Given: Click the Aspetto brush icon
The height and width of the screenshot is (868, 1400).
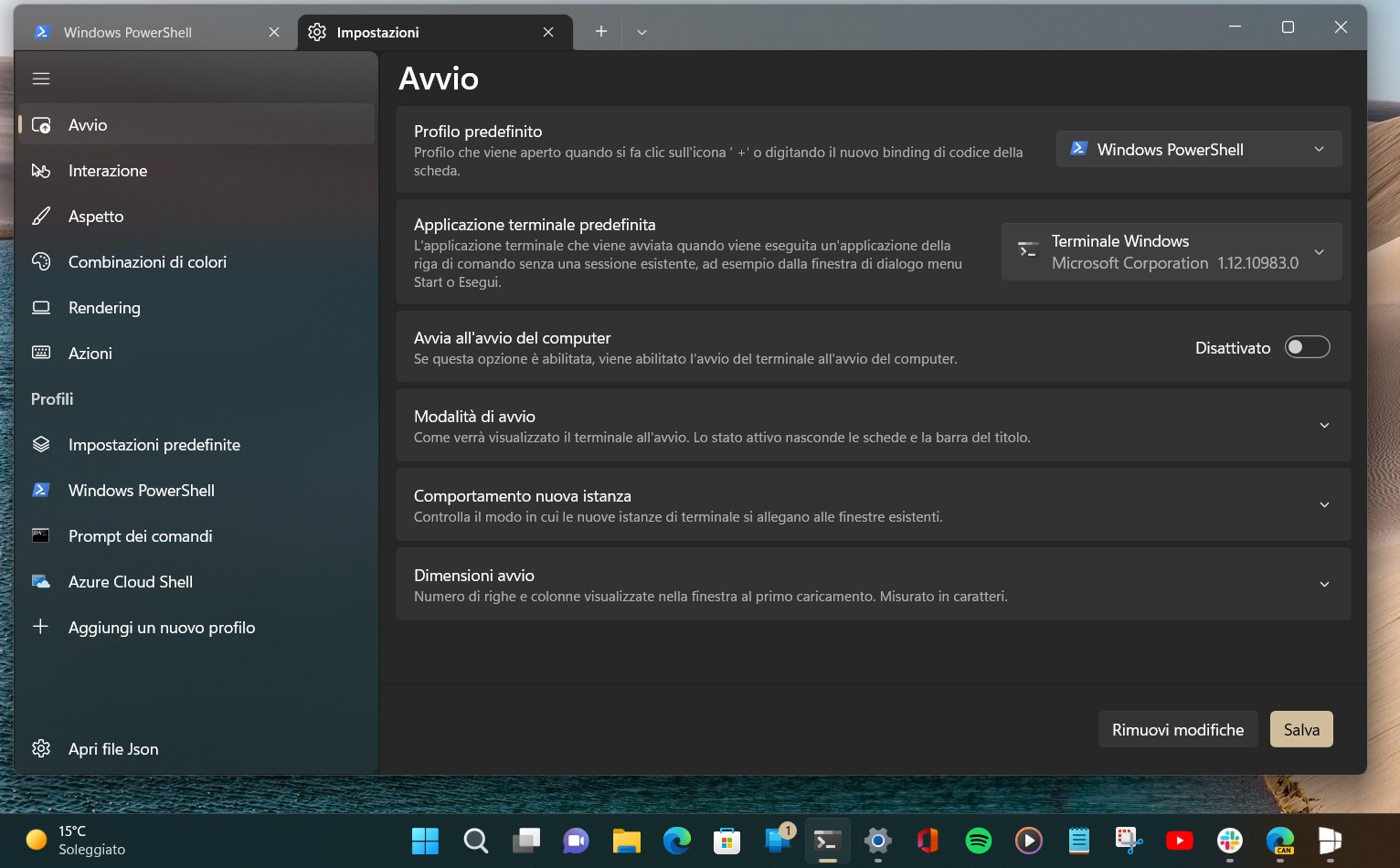Looking at the screenshot, I should [x=41, y=216].
